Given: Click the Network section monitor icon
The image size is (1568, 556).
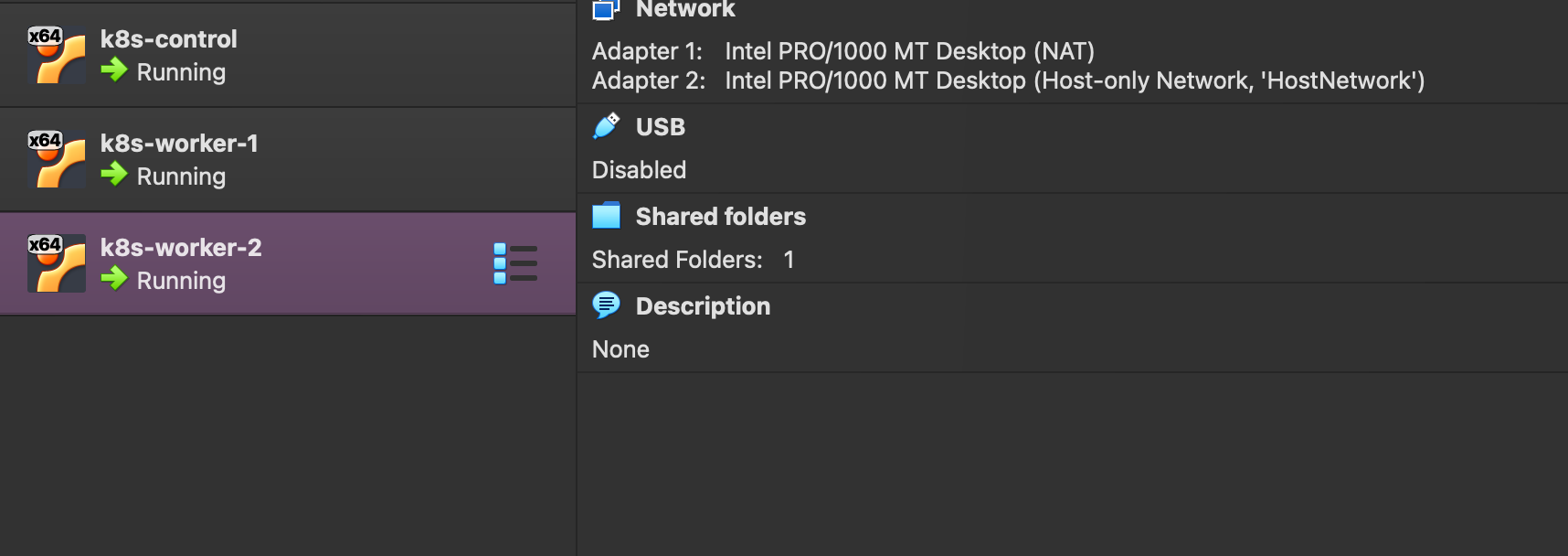Looking at the screenshot, I should (x=606, y=9).
